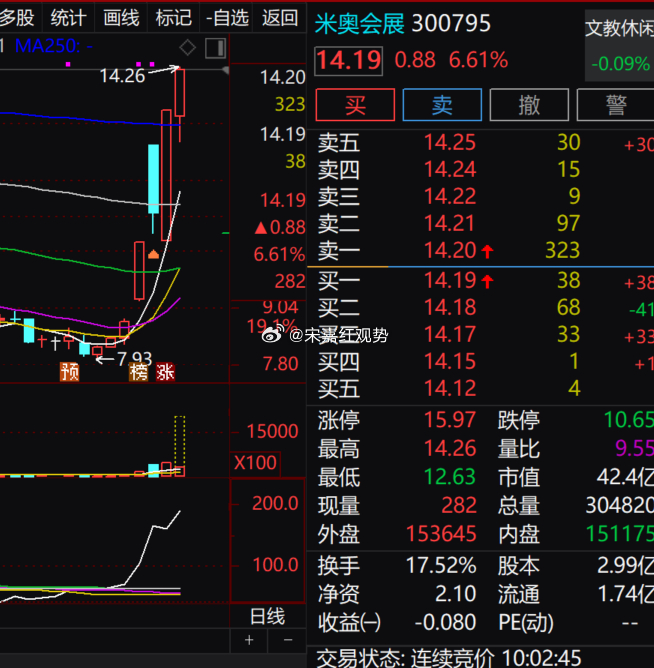Viewport: 654px width, 668px height.
Task: Click 最高 price 14.26
Action: click(449, 449)
